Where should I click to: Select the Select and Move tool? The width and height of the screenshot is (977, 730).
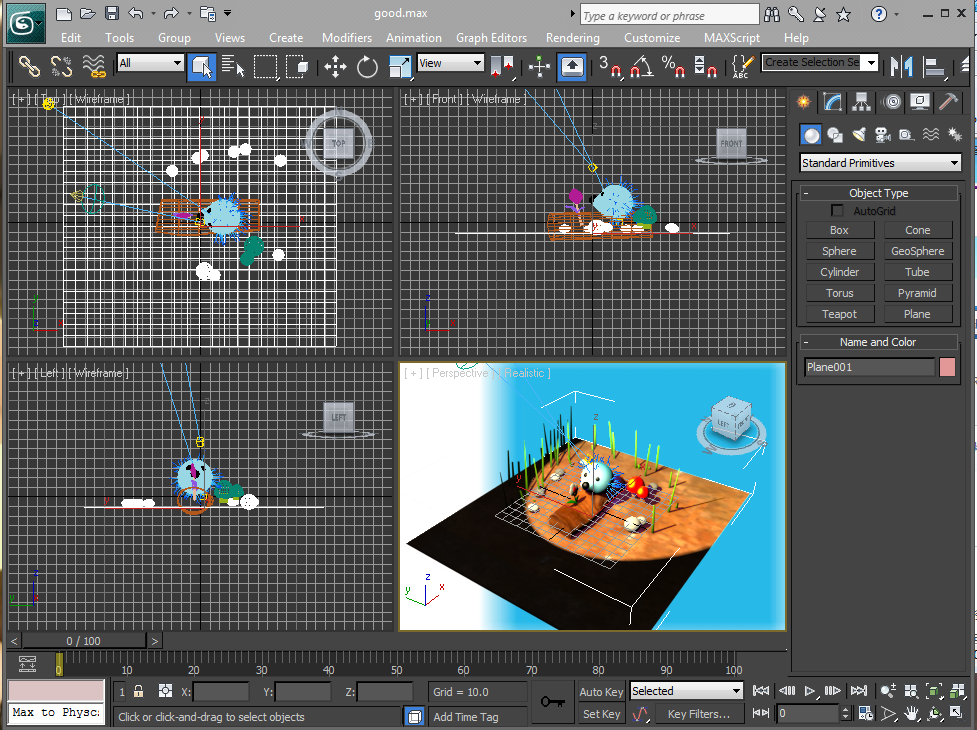pyautogui.click(x=335, y=66)
